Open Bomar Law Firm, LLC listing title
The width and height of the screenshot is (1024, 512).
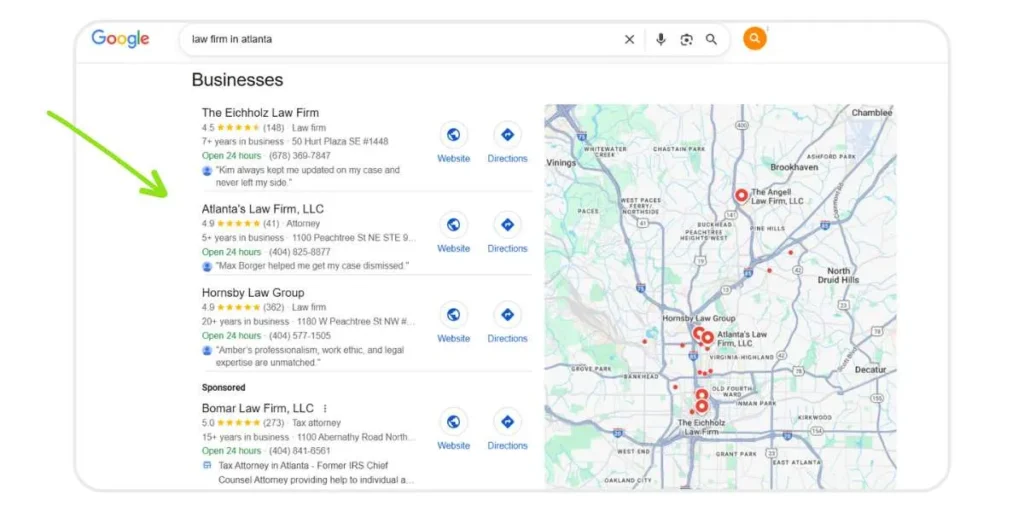click(257, 408)
